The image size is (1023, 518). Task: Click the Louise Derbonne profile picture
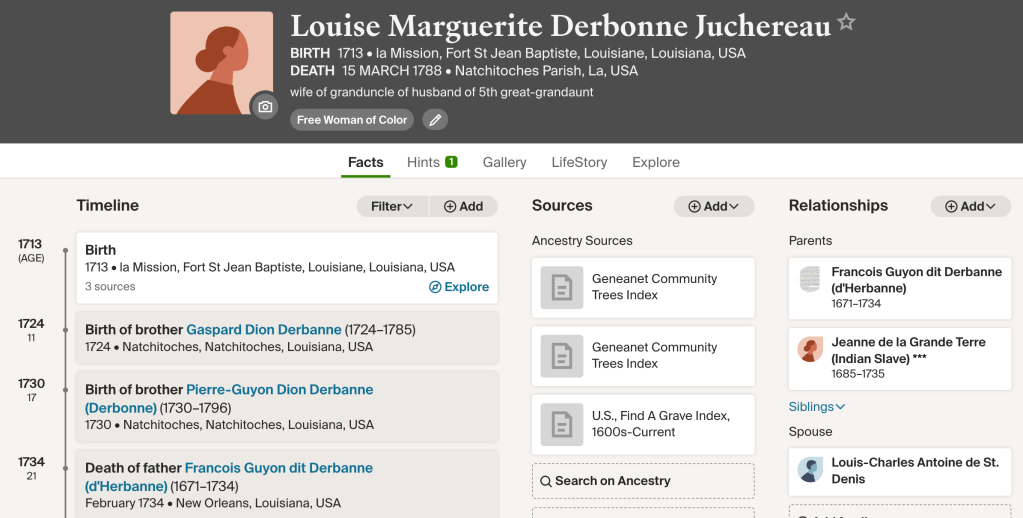(x=221, y=63)
